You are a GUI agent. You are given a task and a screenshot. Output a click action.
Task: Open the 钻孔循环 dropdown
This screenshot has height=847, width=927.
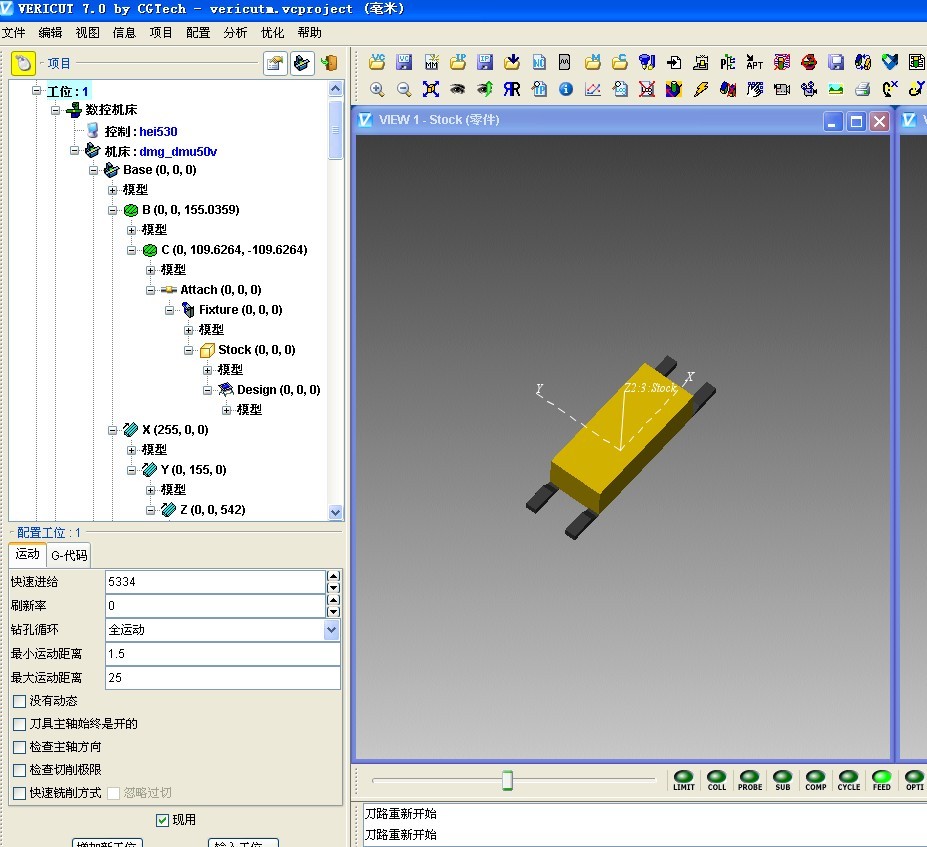click(x=332, y=630)
